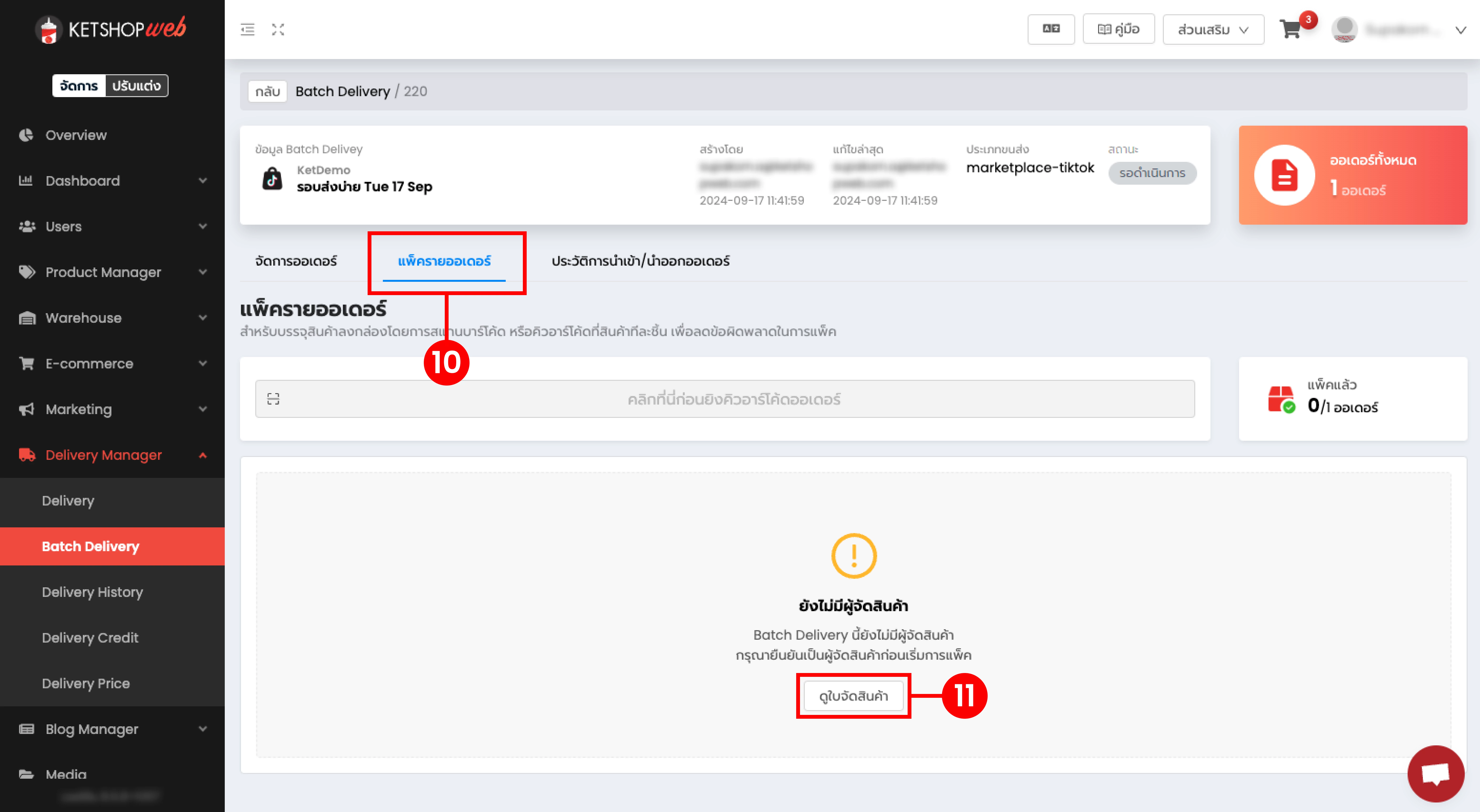The width and height of the screenshot is (1480, 812).
Task: Switch to the ปรับแต่ง mode toggle
Action: click(x=136, y=86)
